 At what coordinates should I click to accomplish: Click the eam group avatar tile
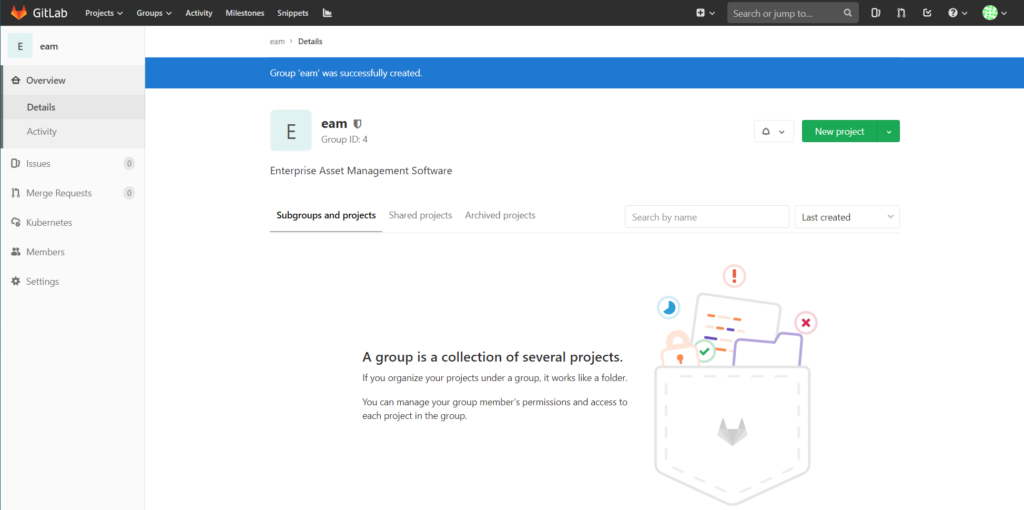(x=291, y=131)
